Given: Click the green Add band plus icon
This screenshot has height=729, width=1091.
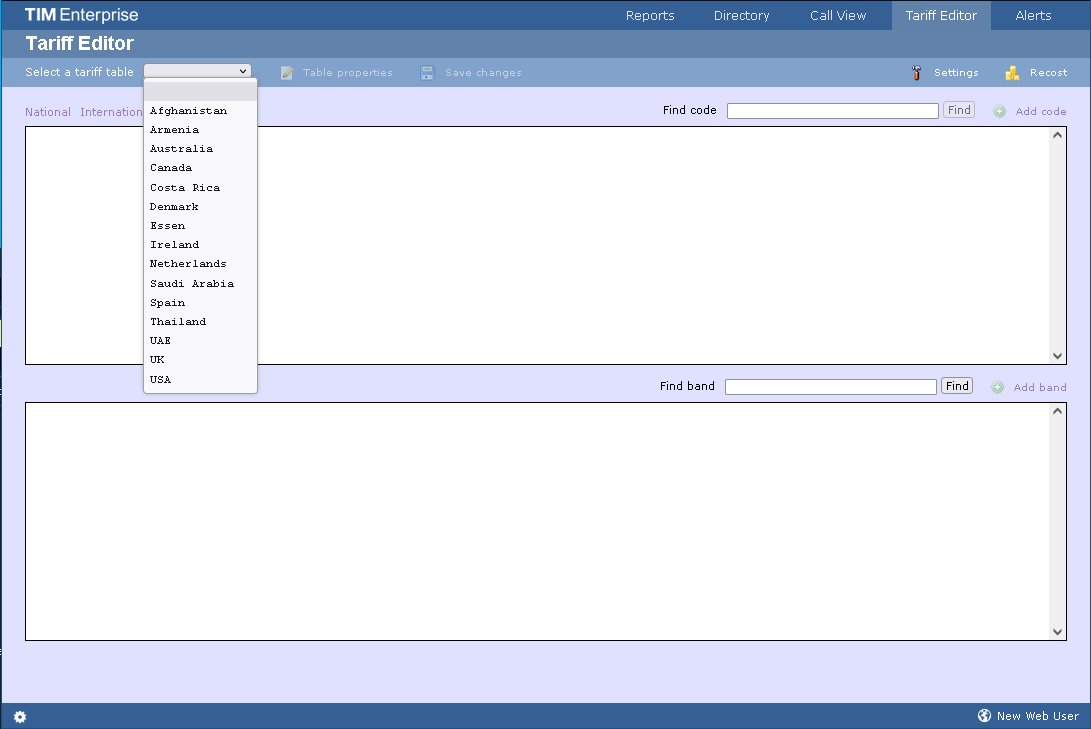Looking at the screenshot, I should tap(995, 386).
